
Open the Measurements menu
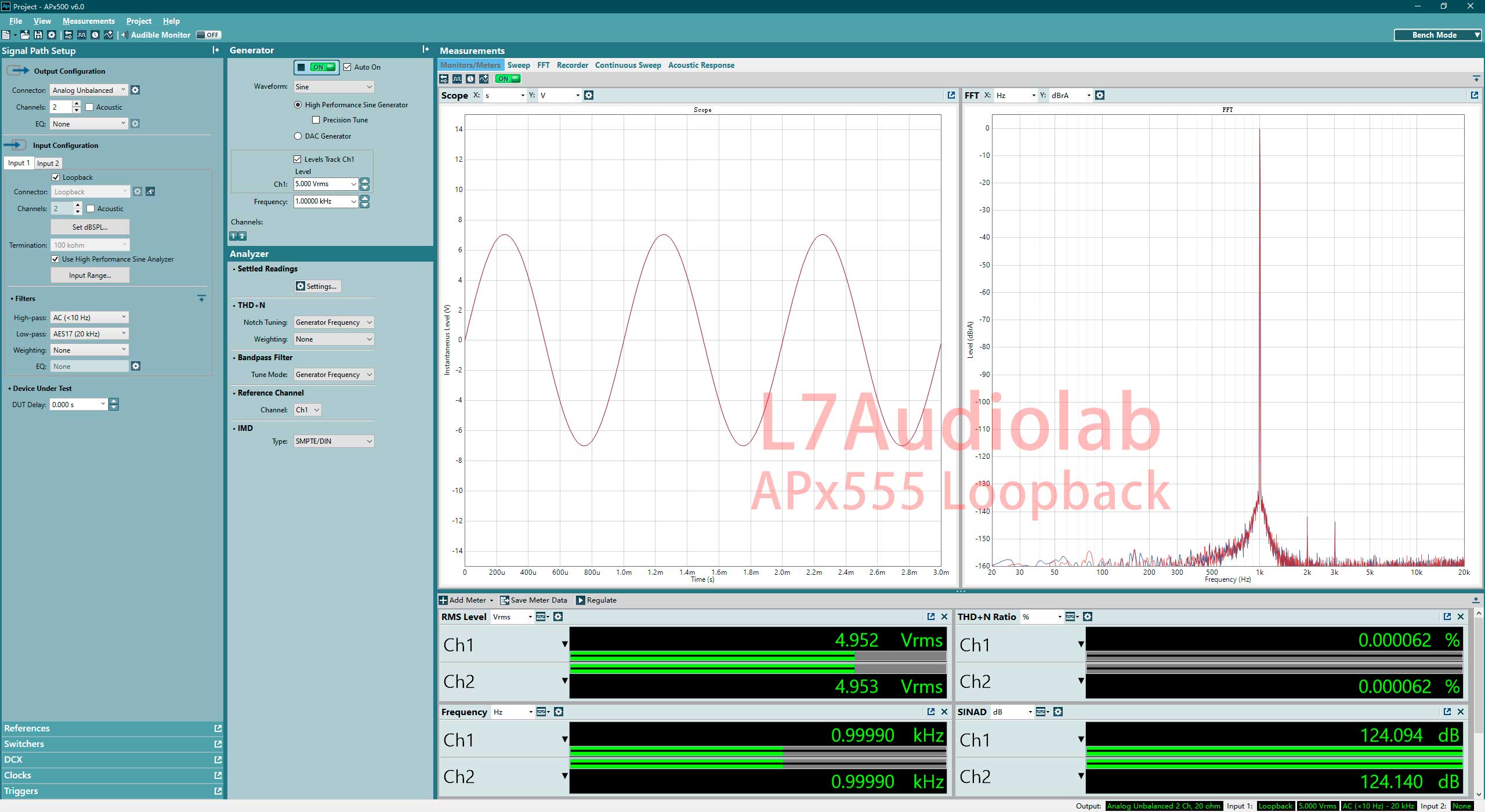point(88,21)
